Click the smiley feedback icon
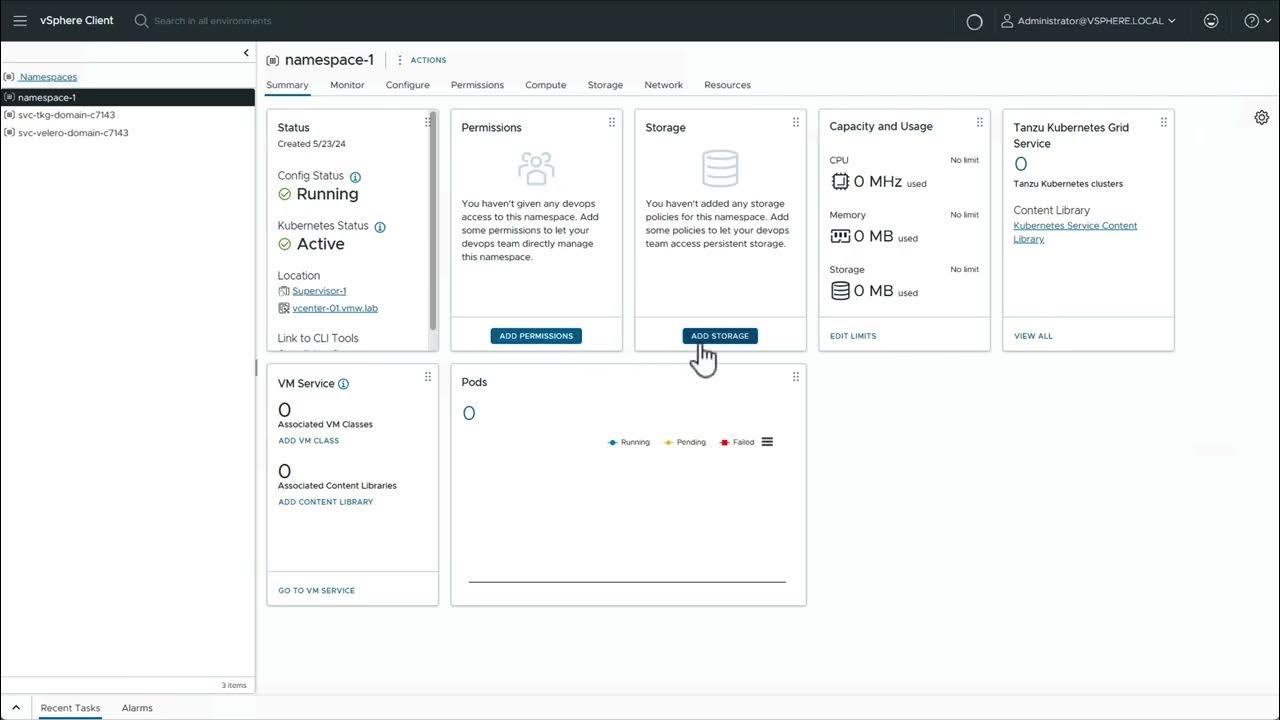Image resolution: width=1280 pixels, height=720 pixels. point(1211,21)
